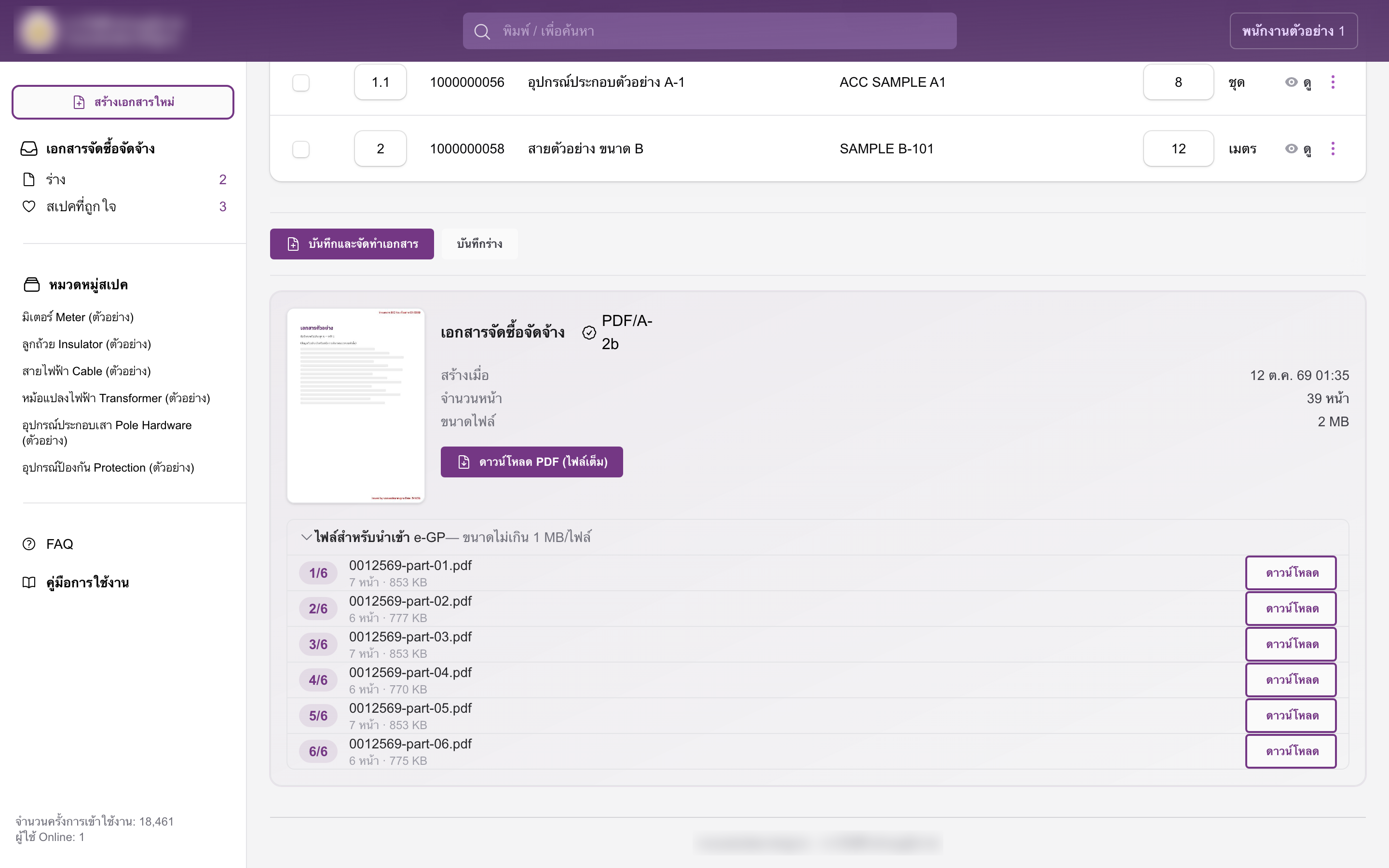Viewport: 1389px width, 868px height.
Task: Collapse the ไฟล์สำหรับนำเข้า e-GP section
Action: coord(307,537)
